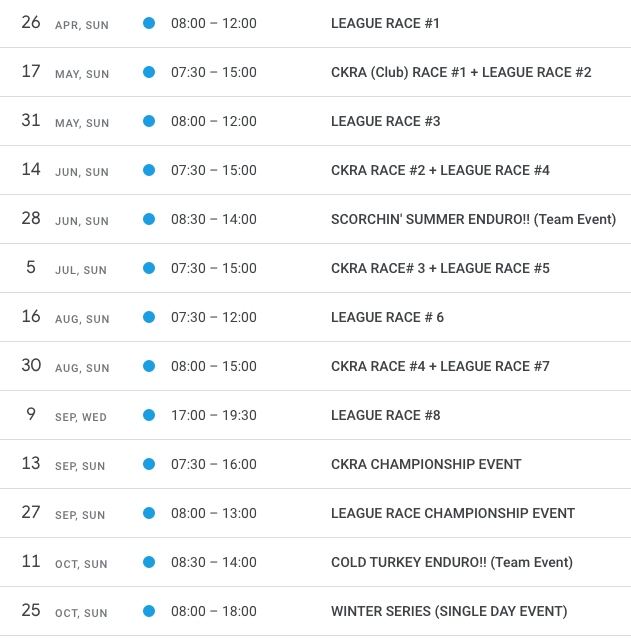Click the 08:00 – 15:00 time on 30 Aug
The width and height of the screenshot is (631, 642).
point(214,366)
